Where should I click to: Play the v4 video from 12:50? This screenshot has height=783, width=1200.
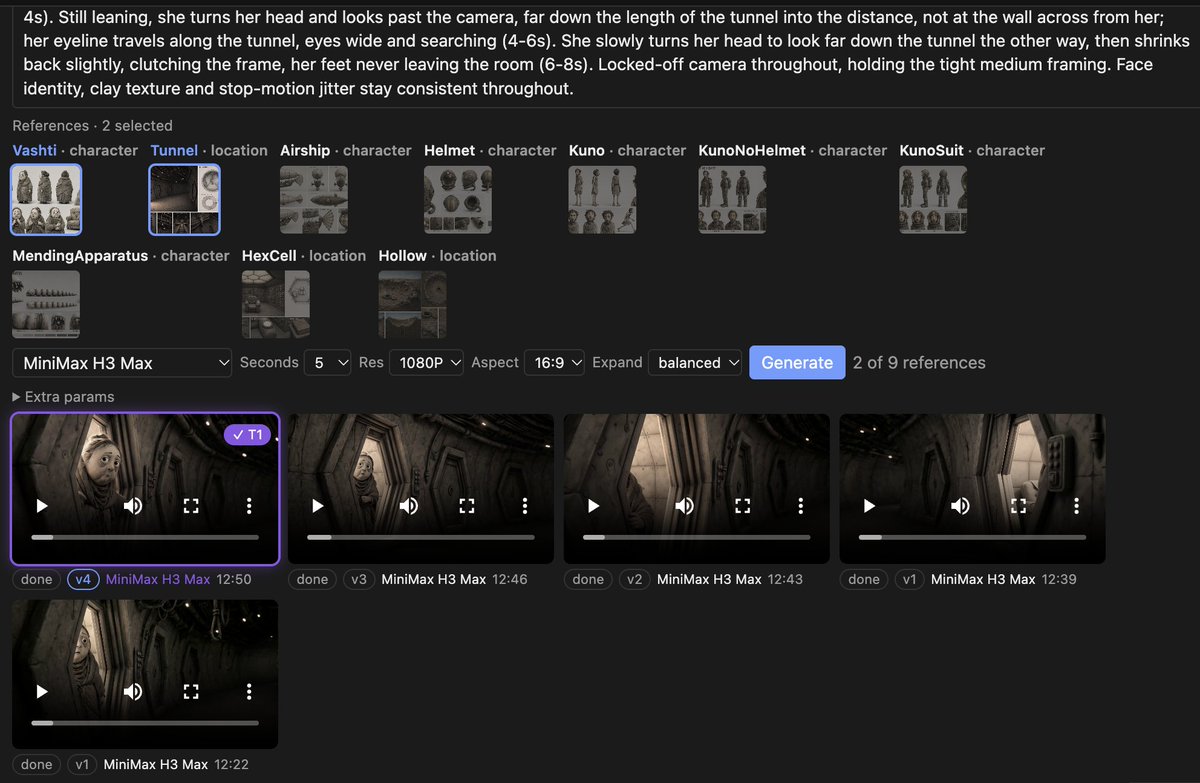point(41,506)
